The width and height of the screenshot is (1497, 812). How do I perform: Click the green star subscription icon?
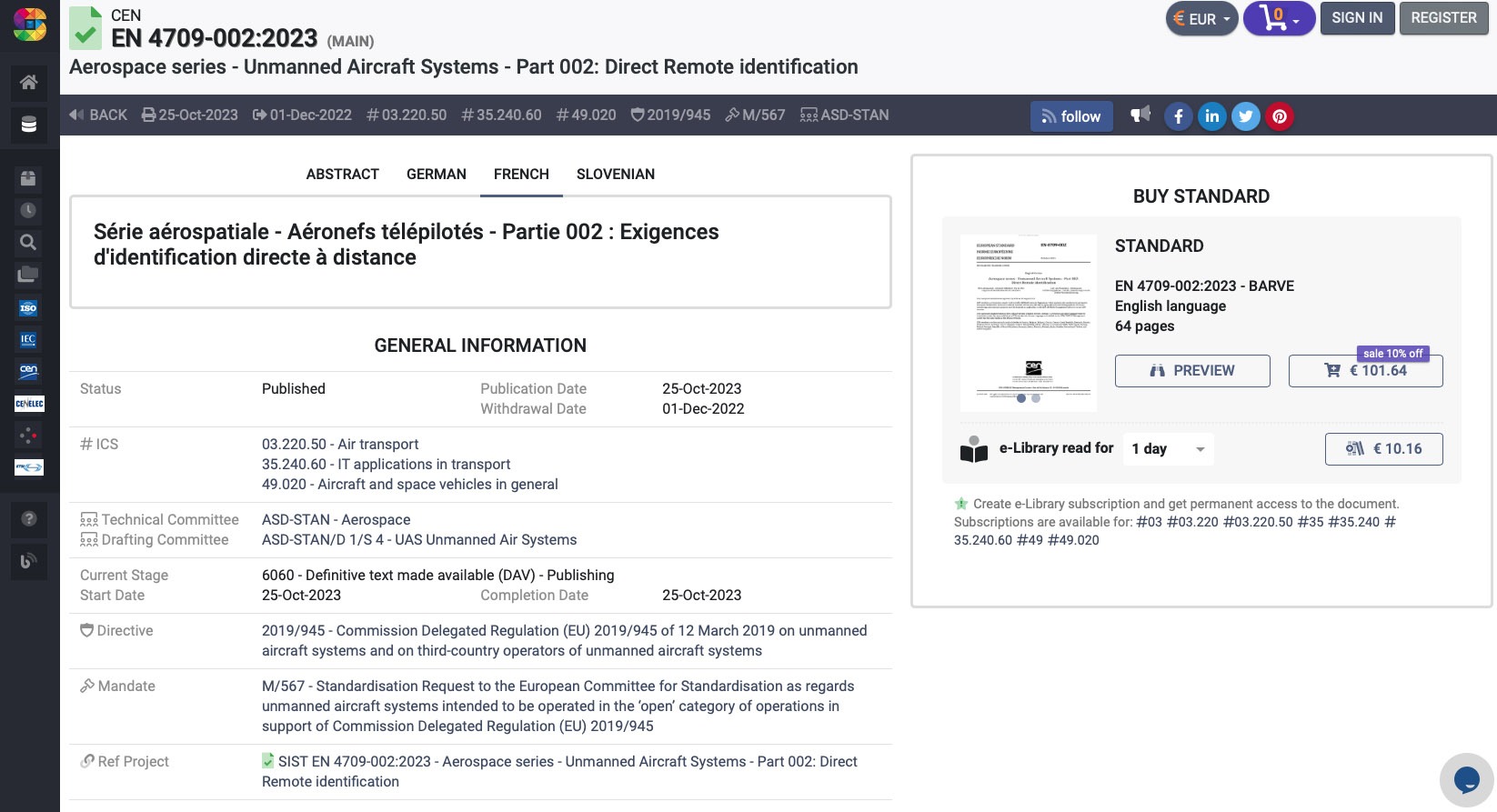961,504
